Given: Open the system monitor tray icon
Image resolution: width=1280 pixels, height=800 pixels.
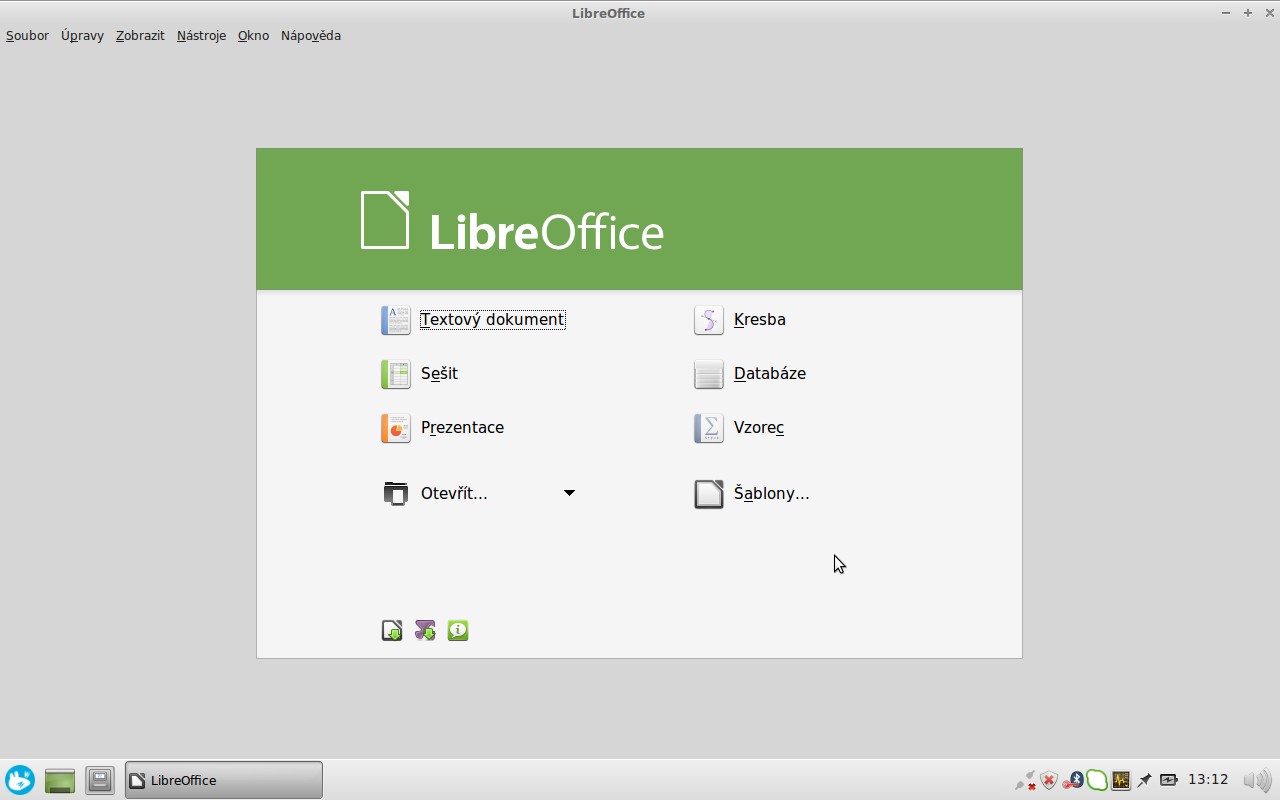Looking at the screenshot, I should 1121,780.
